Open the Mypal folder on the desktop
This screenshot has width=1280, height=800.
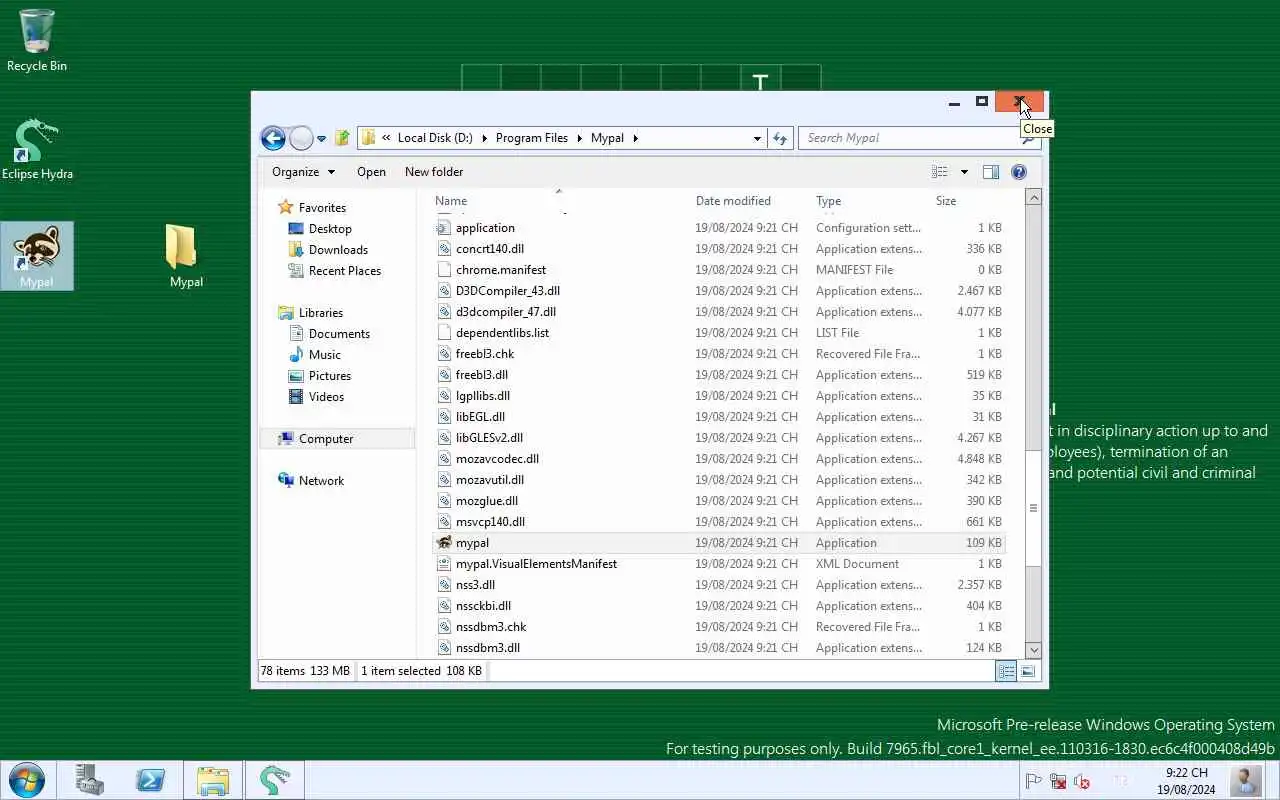click(x=186, y=256)
